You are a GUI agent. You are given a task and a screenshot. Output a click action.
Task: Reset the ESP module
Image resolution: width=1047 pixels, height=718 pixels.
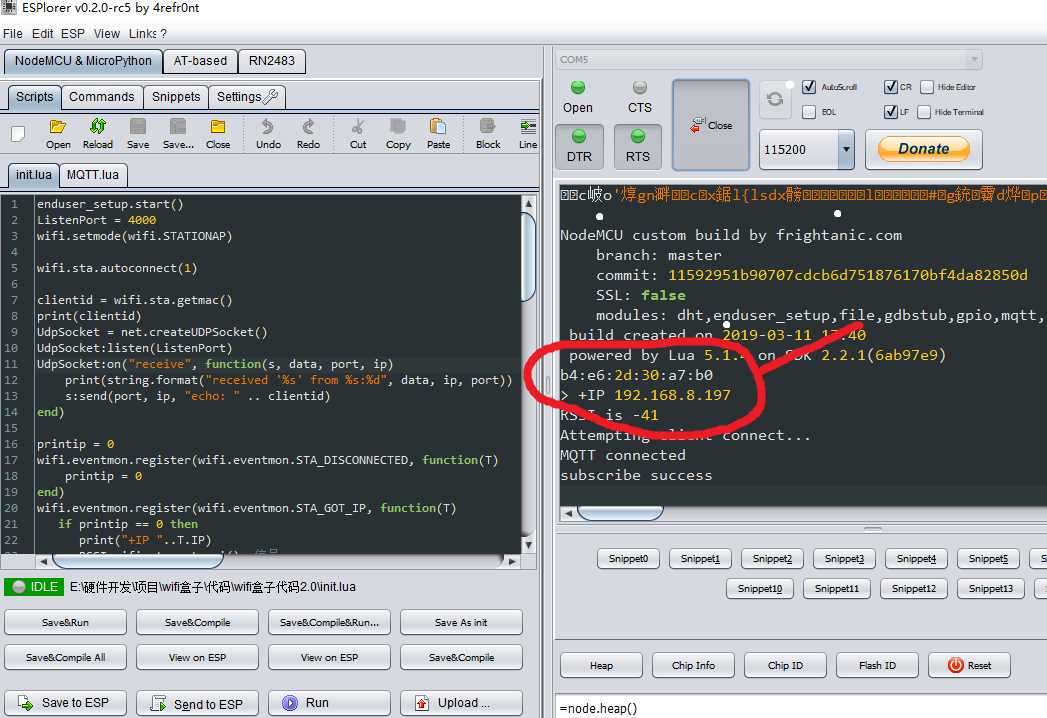pyautogui.click(x=970, y=665)
